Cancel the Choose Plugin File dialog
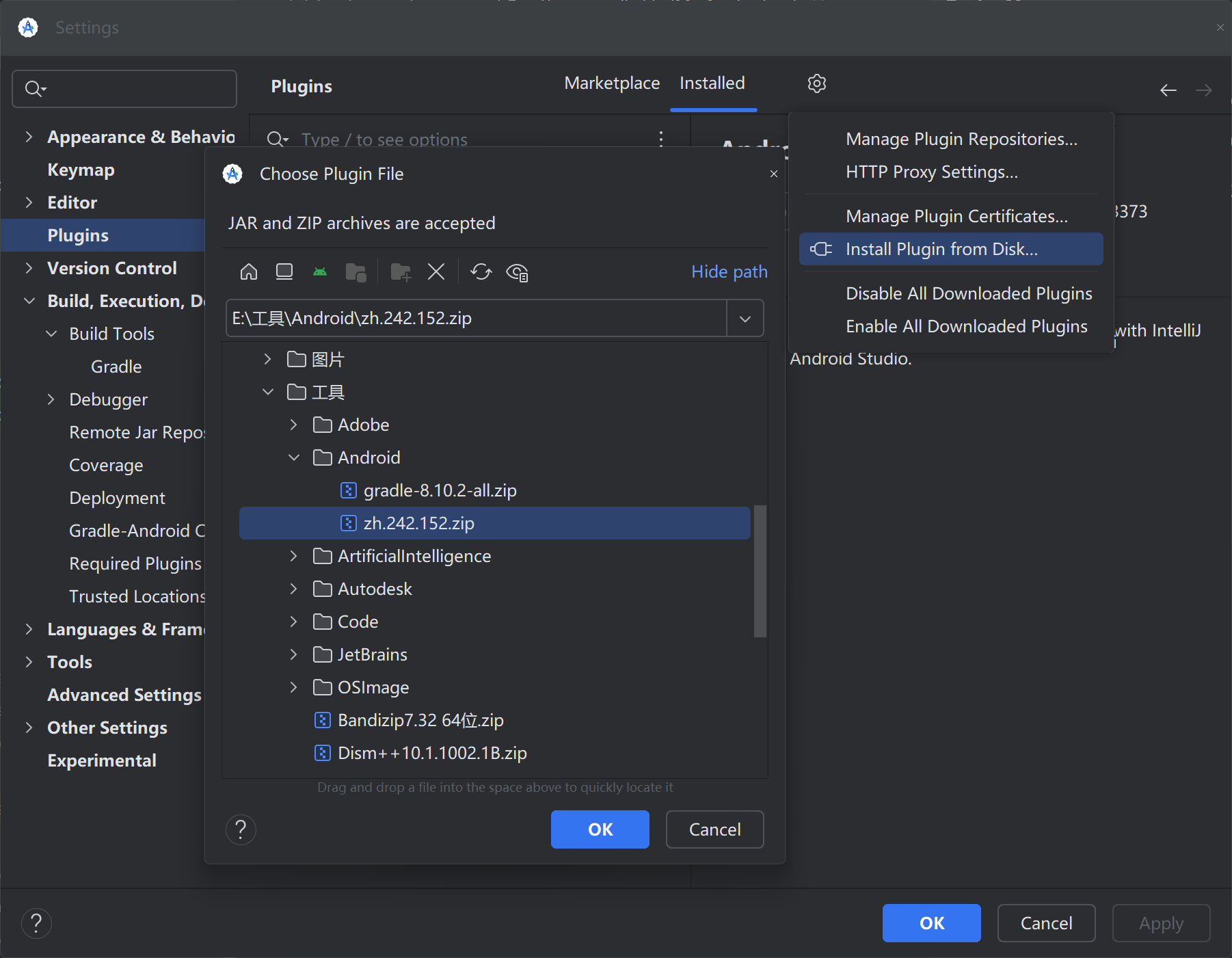Screen dimensions: 1232x958 point(715,829)
